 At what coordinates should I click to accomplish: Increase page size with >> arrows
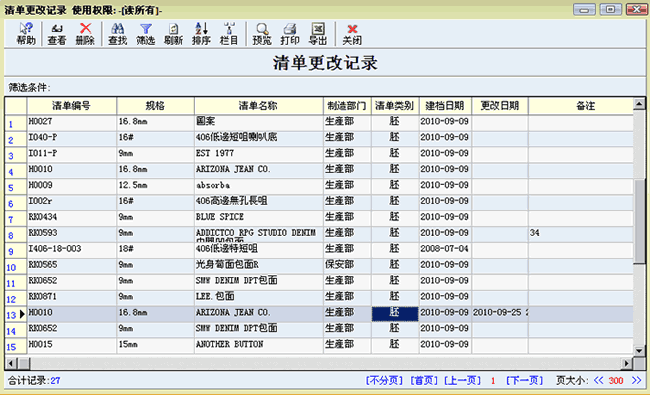636,380
